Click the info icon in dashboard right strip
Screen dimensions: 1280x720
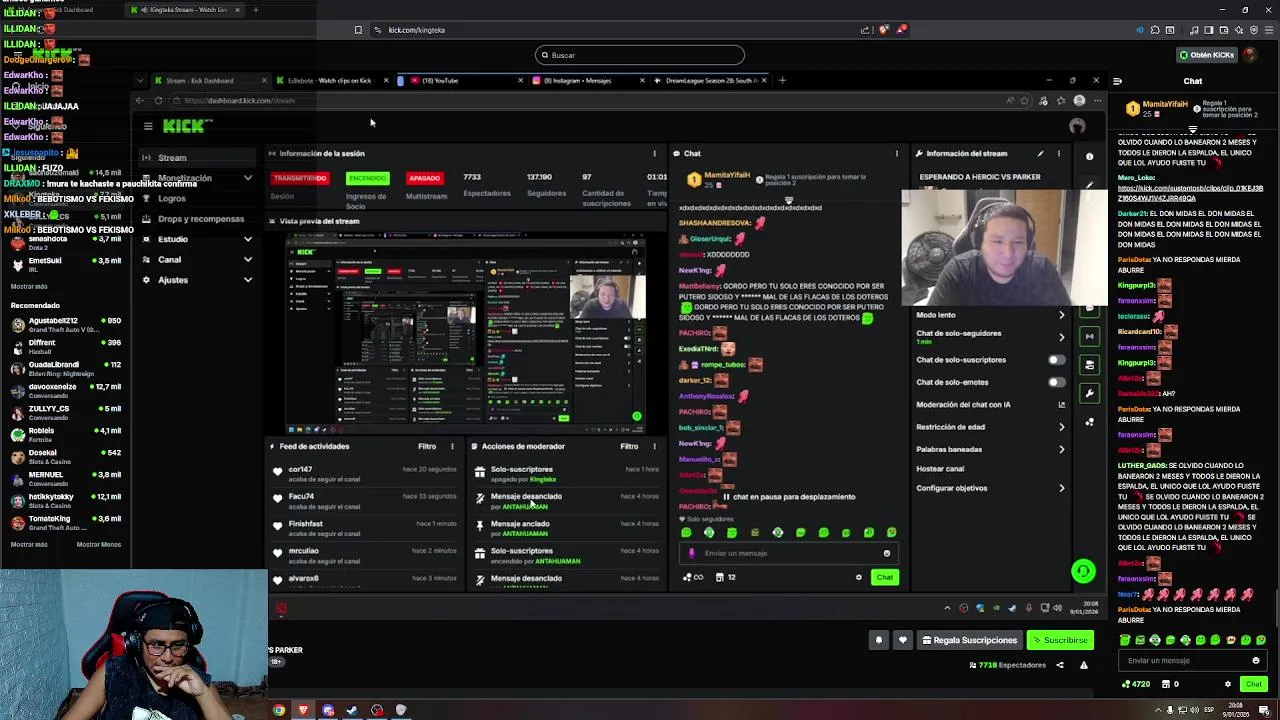tap(1090, 157)
